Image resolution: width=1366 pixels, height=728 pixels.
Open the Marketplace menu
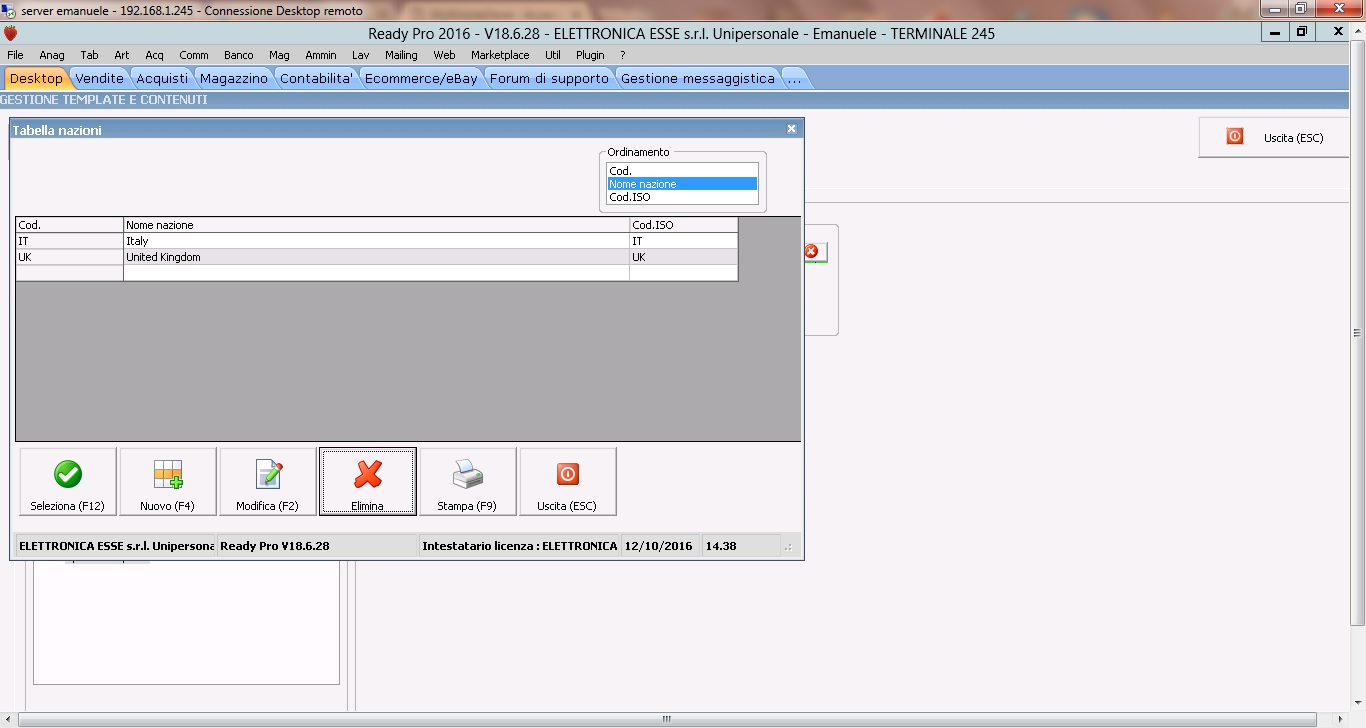point(500,55)
